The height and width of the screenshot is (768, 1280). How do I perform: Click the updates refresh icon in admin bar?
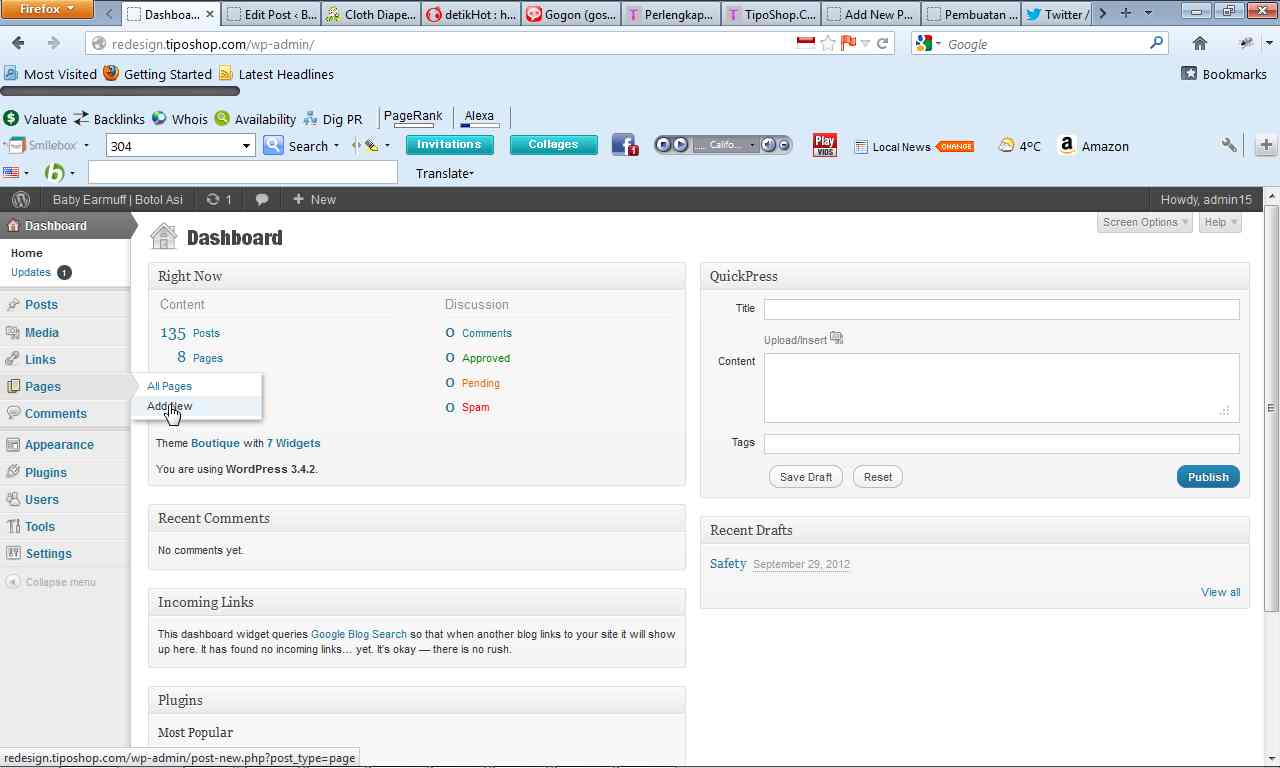click(x=213, y=200)
